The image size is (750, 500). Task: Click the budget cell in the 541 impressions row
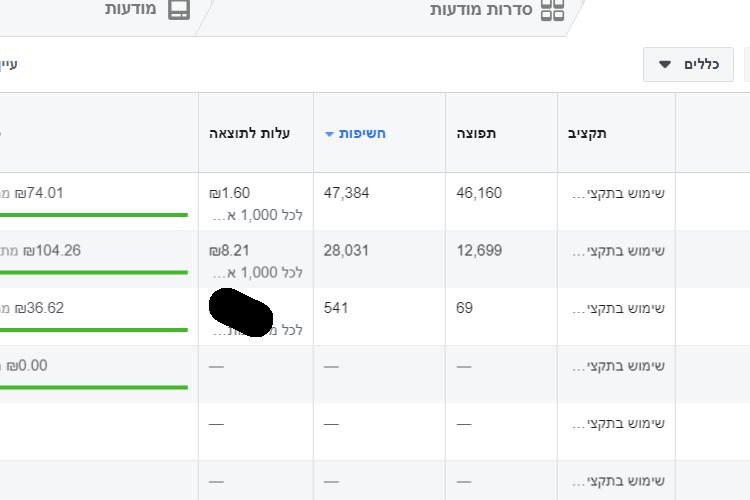[618, 309]
